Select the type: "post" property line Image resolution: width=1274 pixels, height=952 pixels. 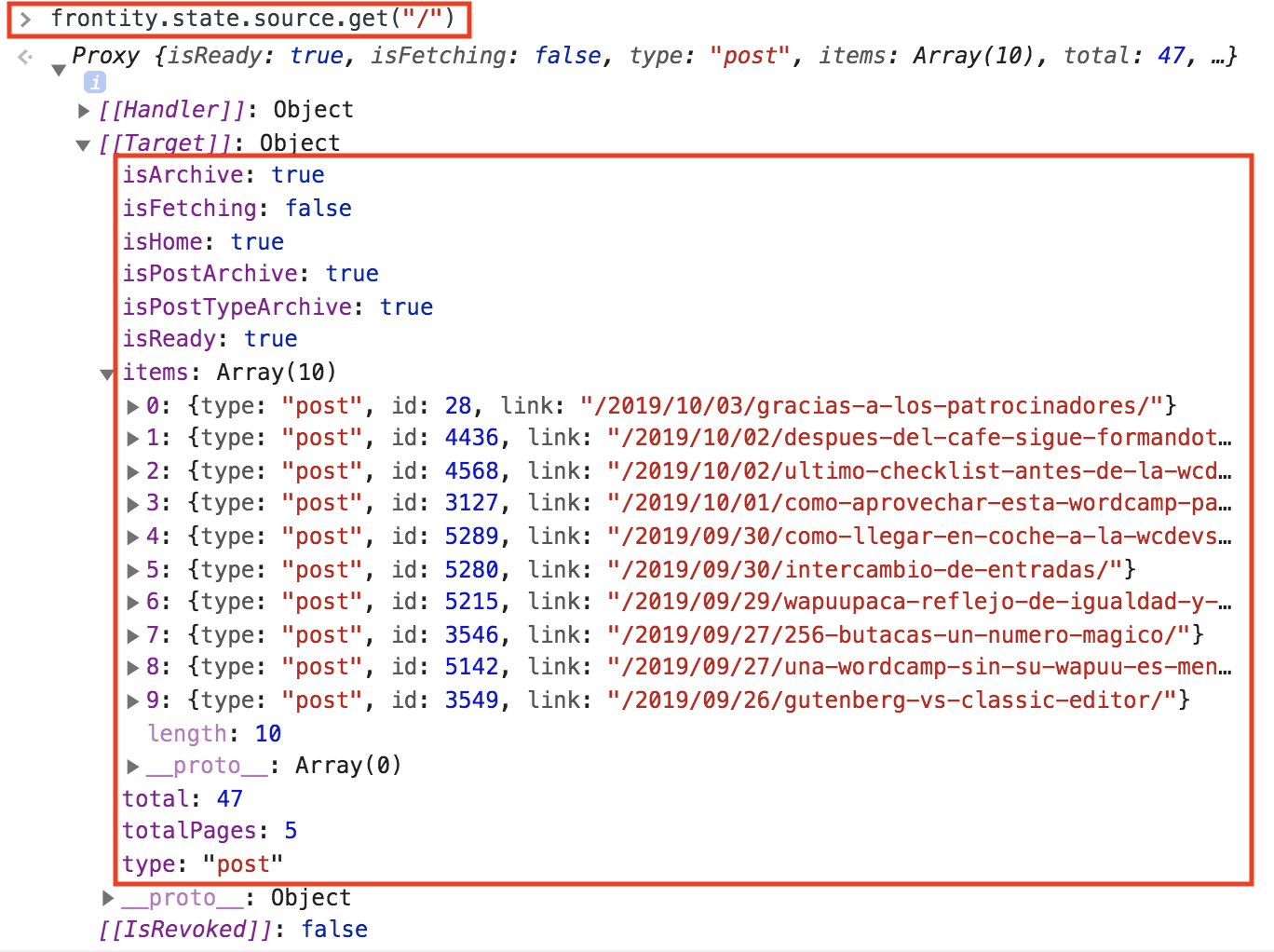(203, 864)
